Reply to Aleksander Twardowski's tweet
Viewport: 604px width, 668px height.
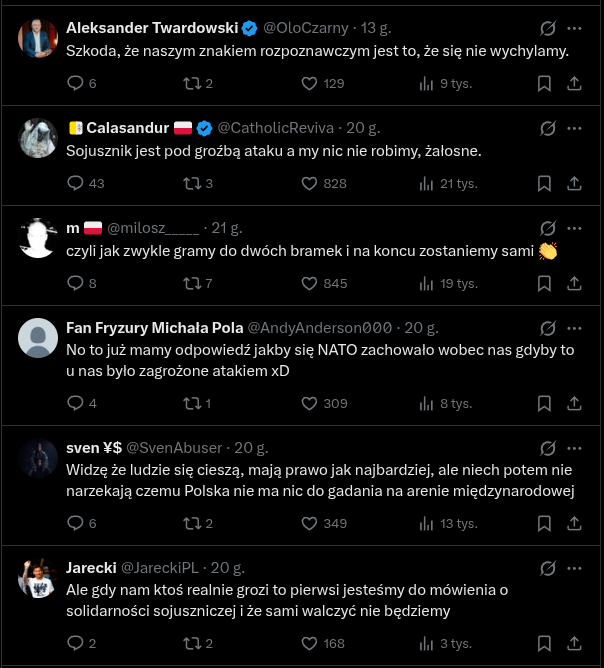[x=76, y=84]
